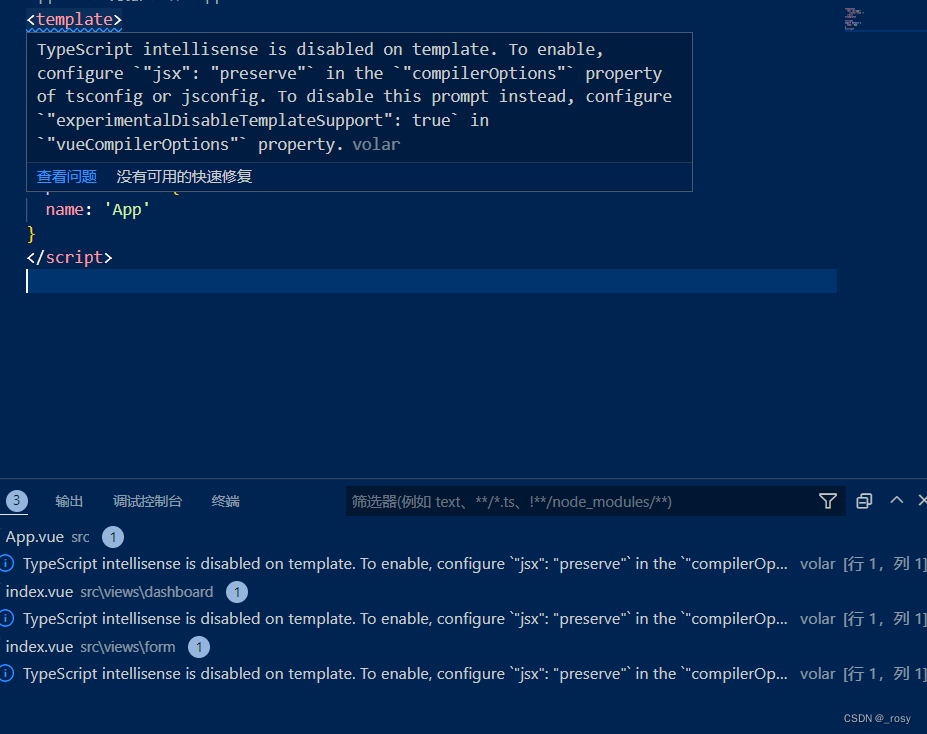Select App.vue src file group row
The height and width of the screenshot is (734, 927).
[464, 537]
